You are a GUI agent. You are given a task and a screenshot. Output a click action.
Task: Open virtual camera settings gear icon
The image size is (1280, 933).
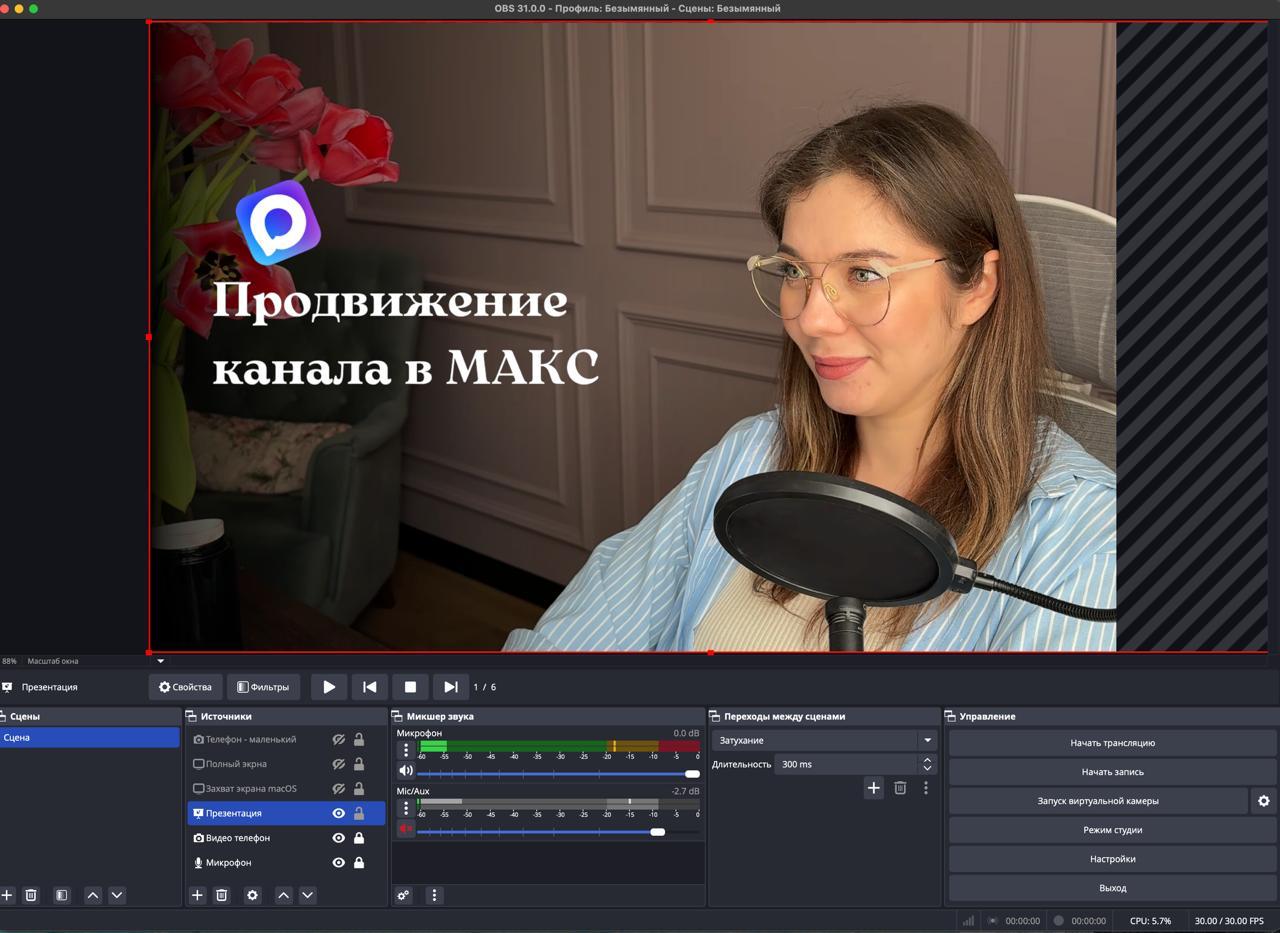click(x=1264, y=800)
